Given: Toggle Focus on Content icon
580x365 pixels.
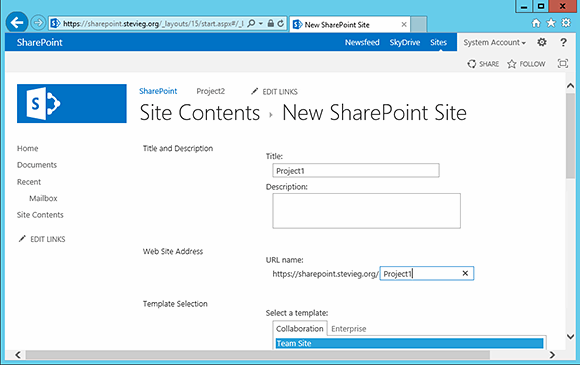Looking at the screenshot, I should (563, 64).
